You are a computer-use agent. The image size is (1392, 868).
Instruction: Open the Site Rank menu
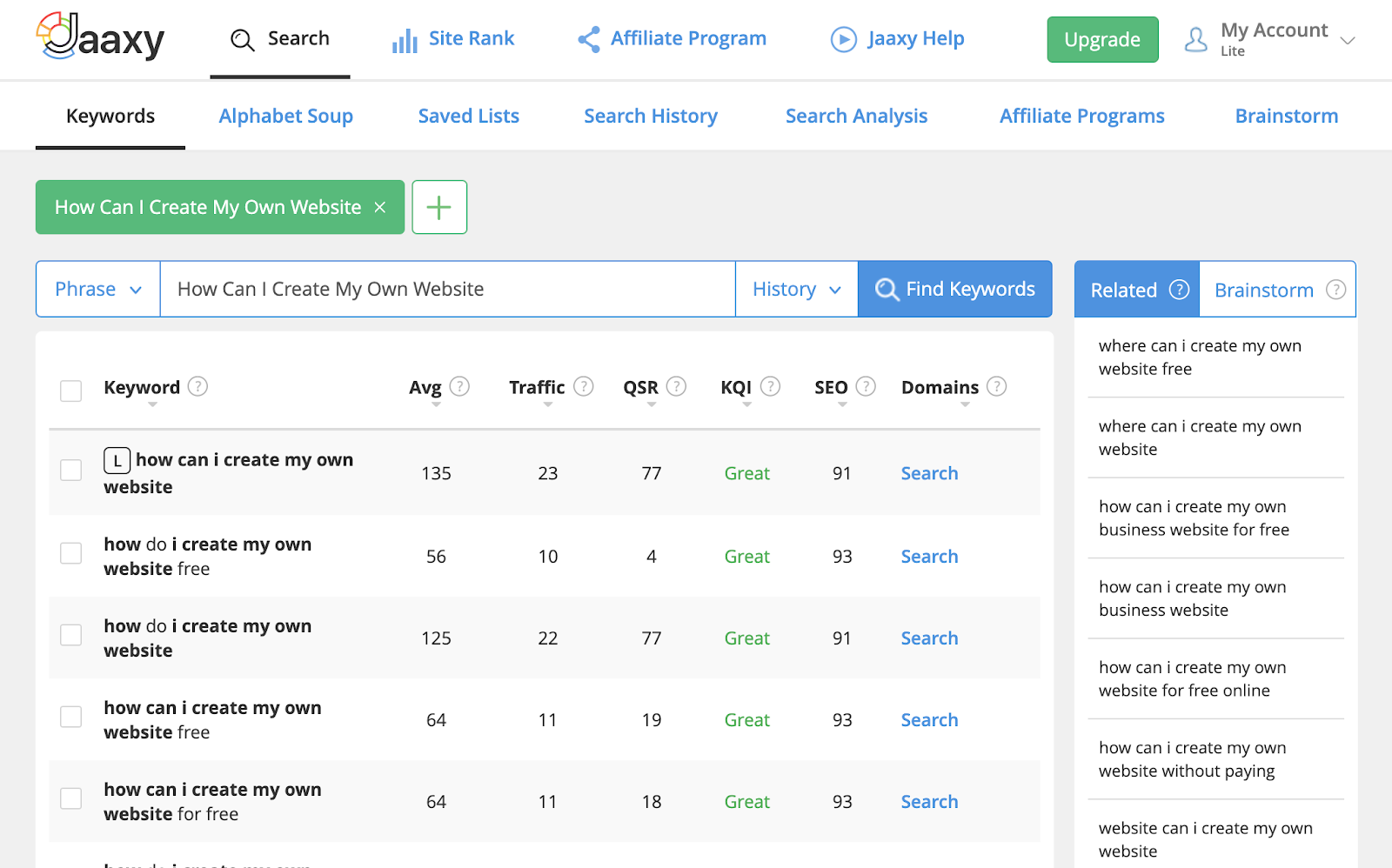pyautogui.click(x=453, y=39)
